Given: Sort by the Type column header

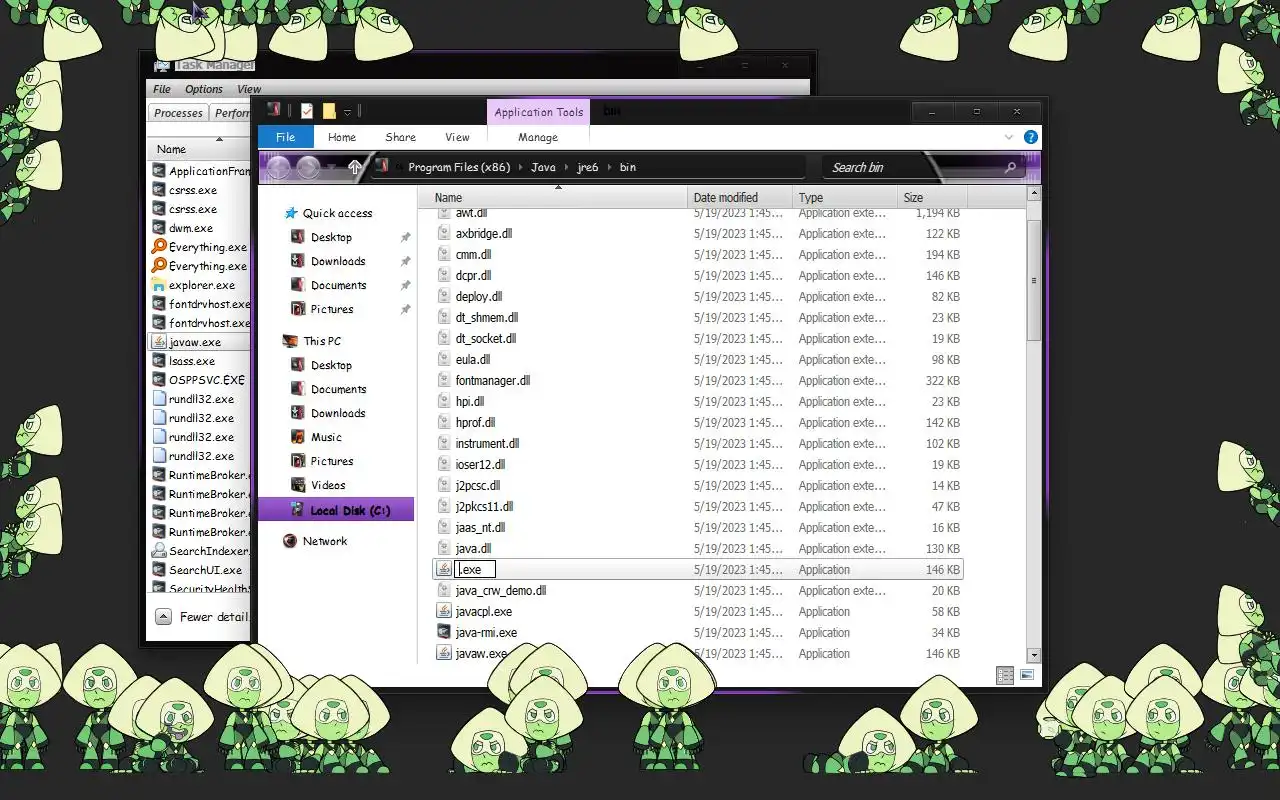Looking at the screenshot, I should [845, 198].
